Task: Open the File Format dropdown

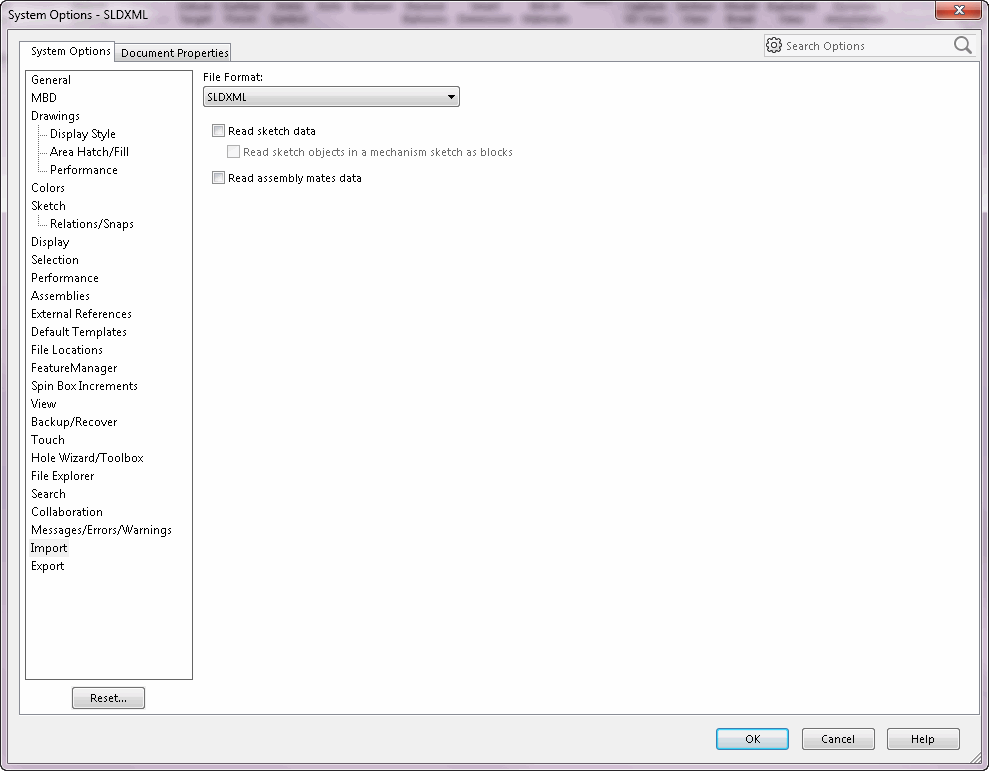Action: coord(331,97)
